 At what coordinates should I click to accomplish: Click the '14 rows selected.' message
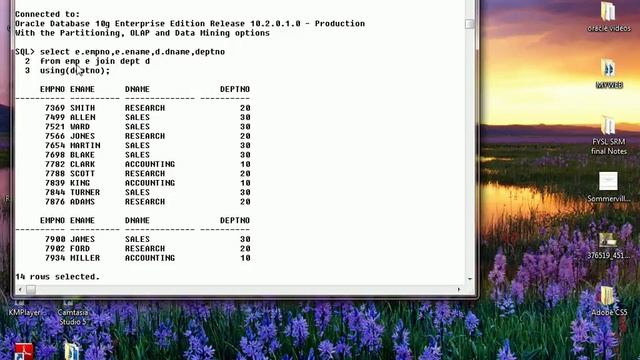click(58, 277)
